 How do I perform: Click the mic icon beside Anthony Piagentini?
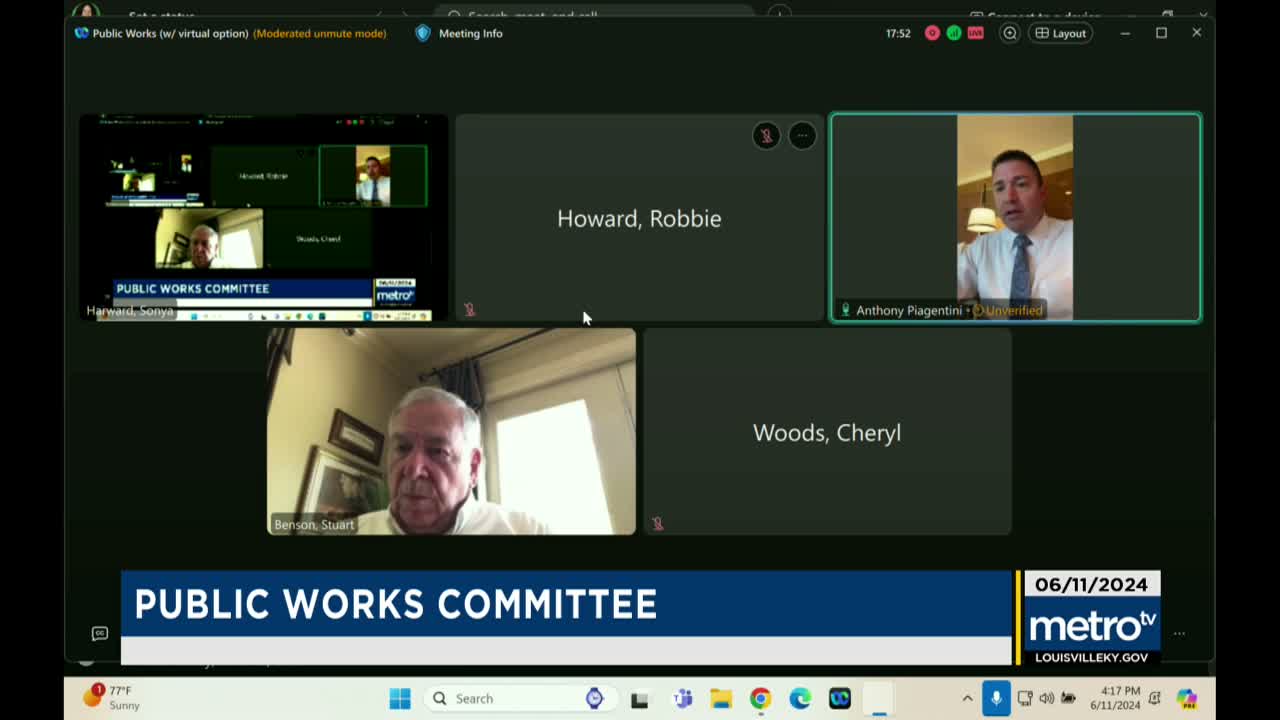tap(845, 310)
